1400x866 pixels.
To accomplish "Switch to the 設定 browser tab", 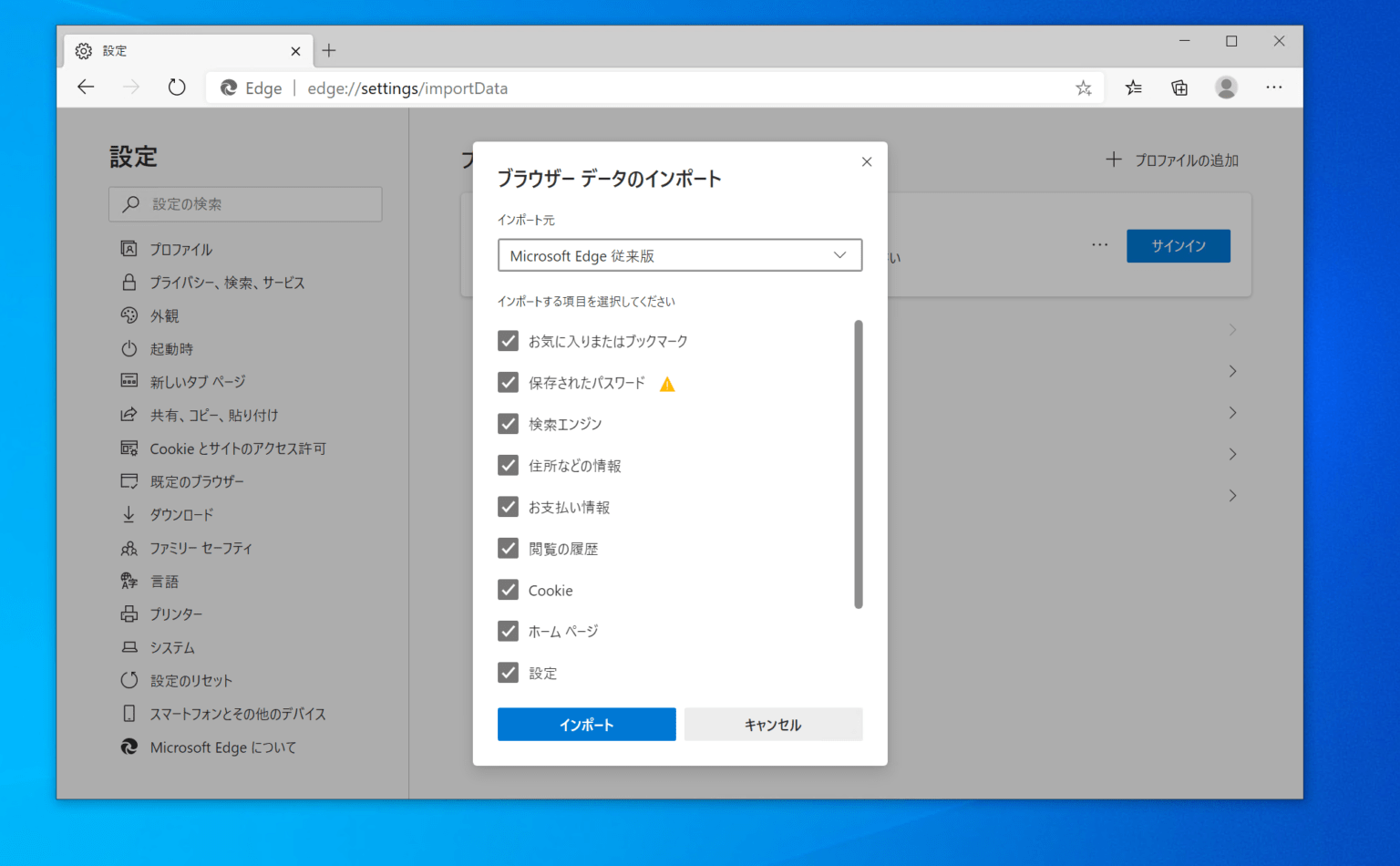I will click(115, 51).
